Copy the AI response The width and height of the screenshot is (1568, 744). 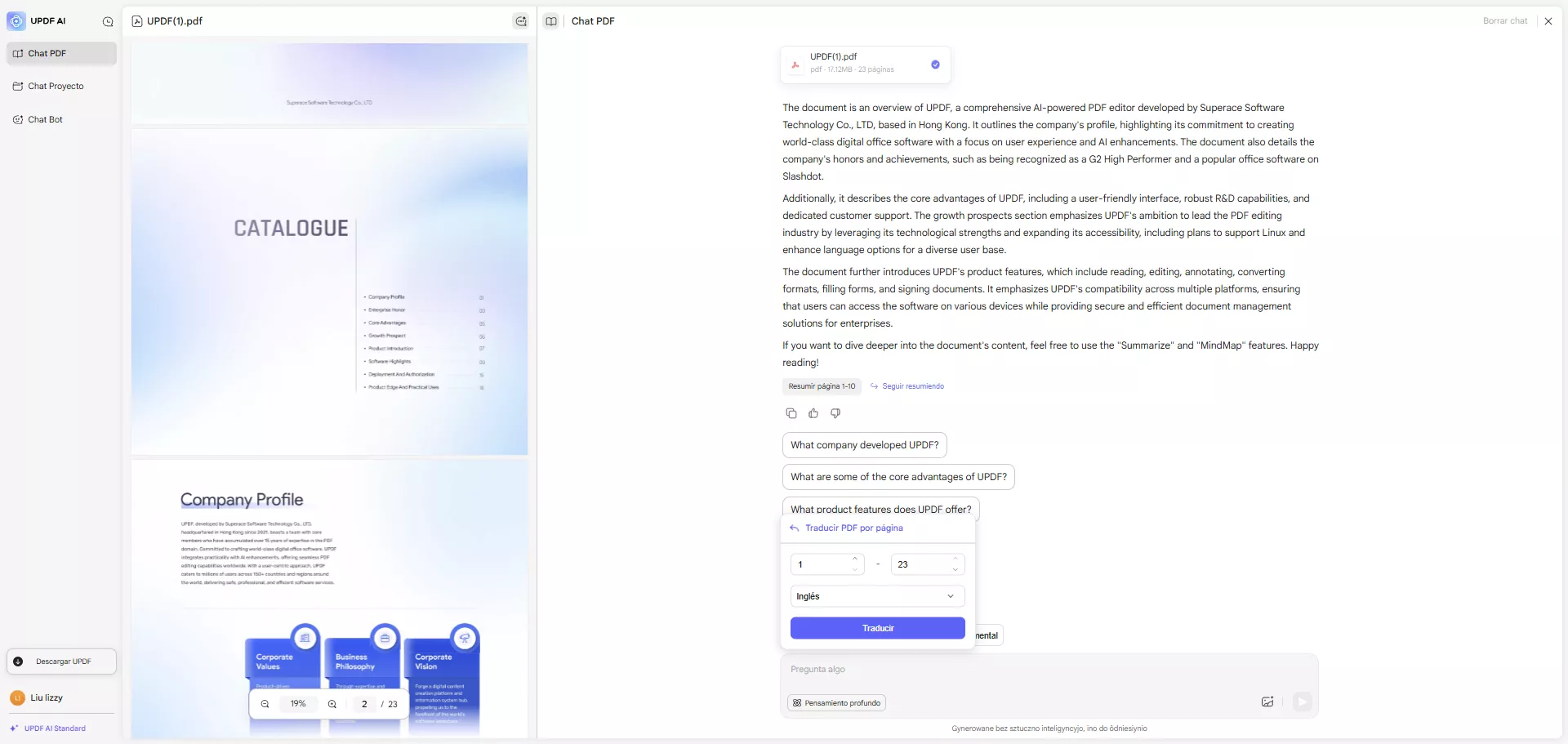point(791,413)
